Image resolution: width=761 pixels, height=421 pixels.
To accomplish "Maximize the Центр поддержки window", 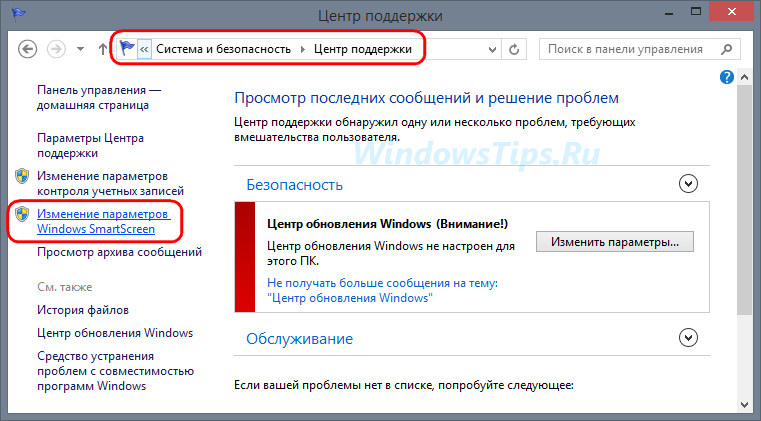I will [696, 12].
